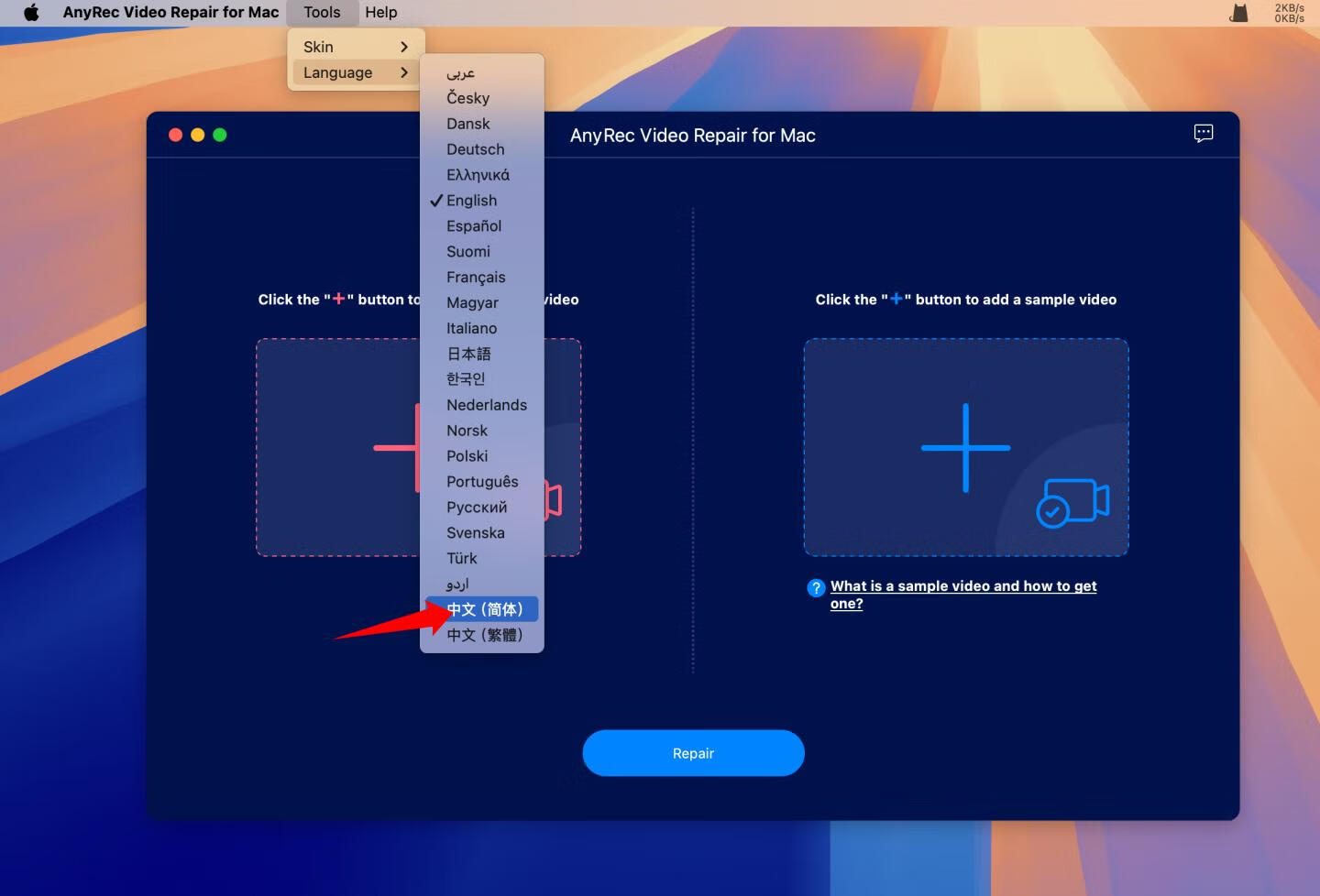Set language to Svenska

pos(481,533)
